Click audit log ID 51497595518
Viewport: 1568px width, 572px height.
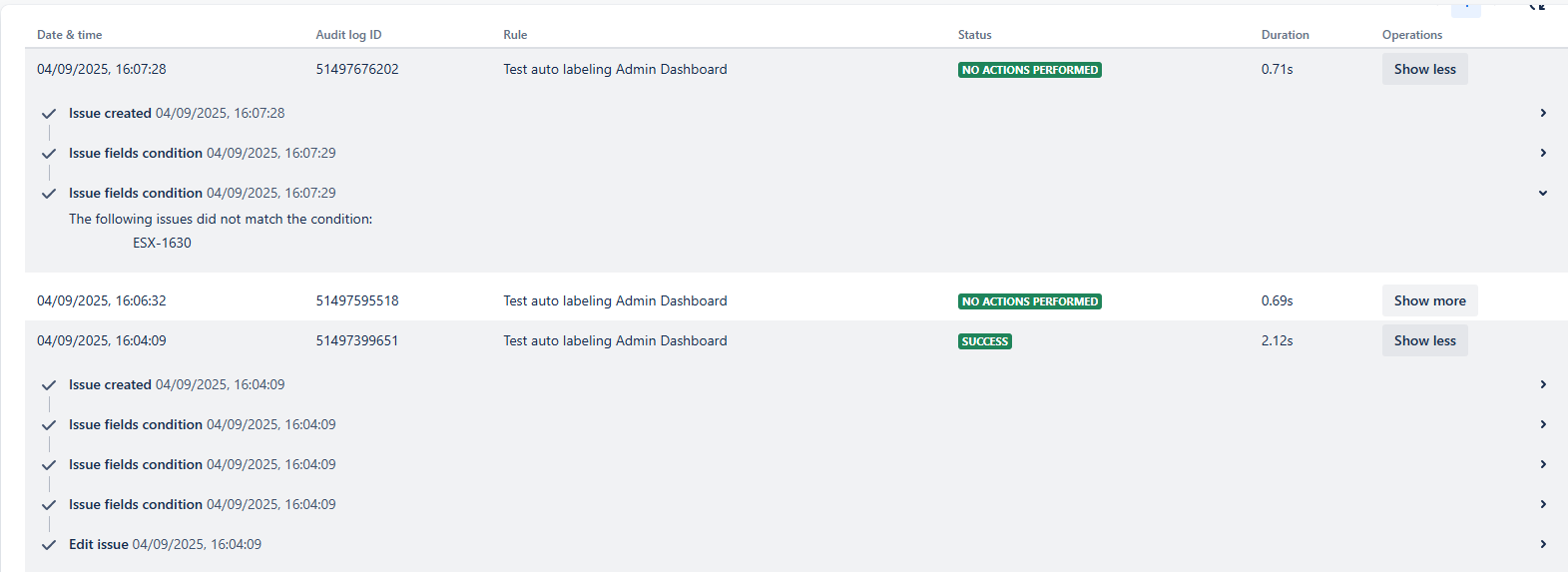[357, 300]
